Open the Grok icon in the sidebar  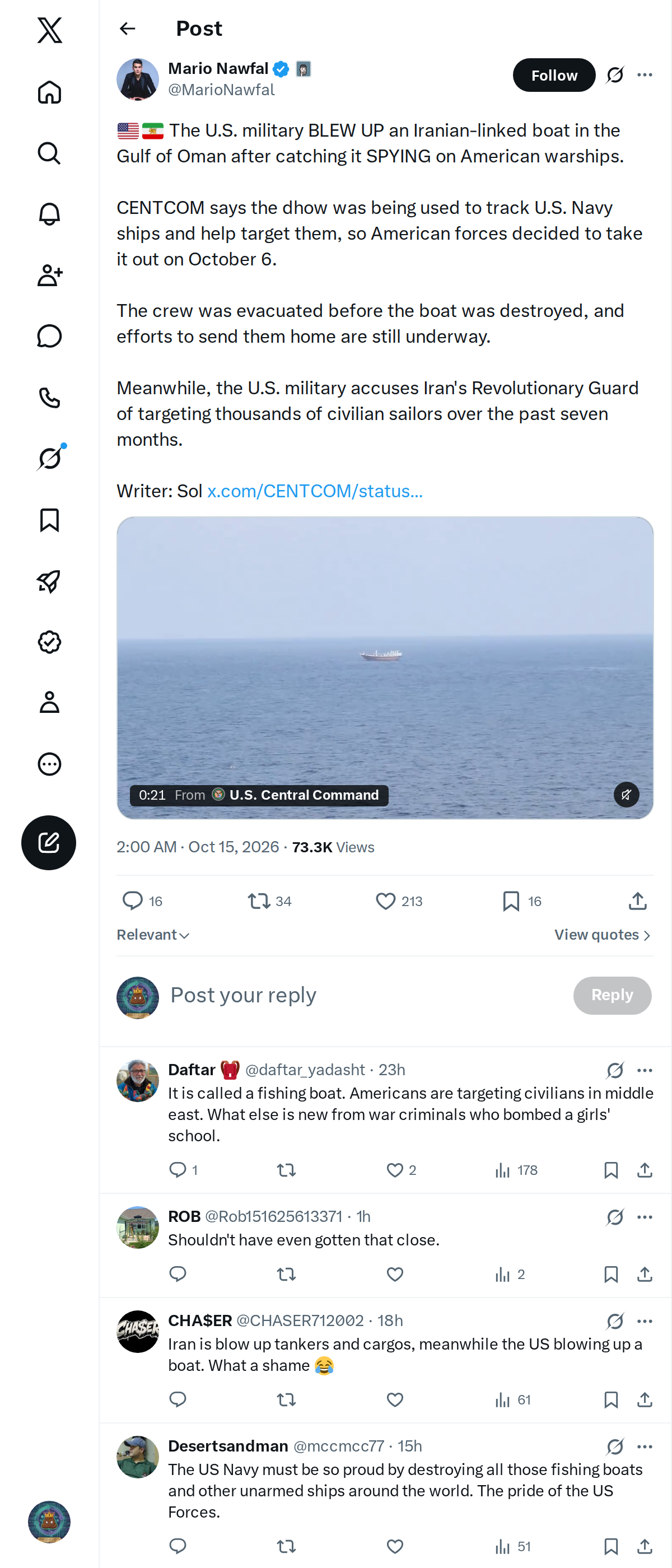point(49,458)
